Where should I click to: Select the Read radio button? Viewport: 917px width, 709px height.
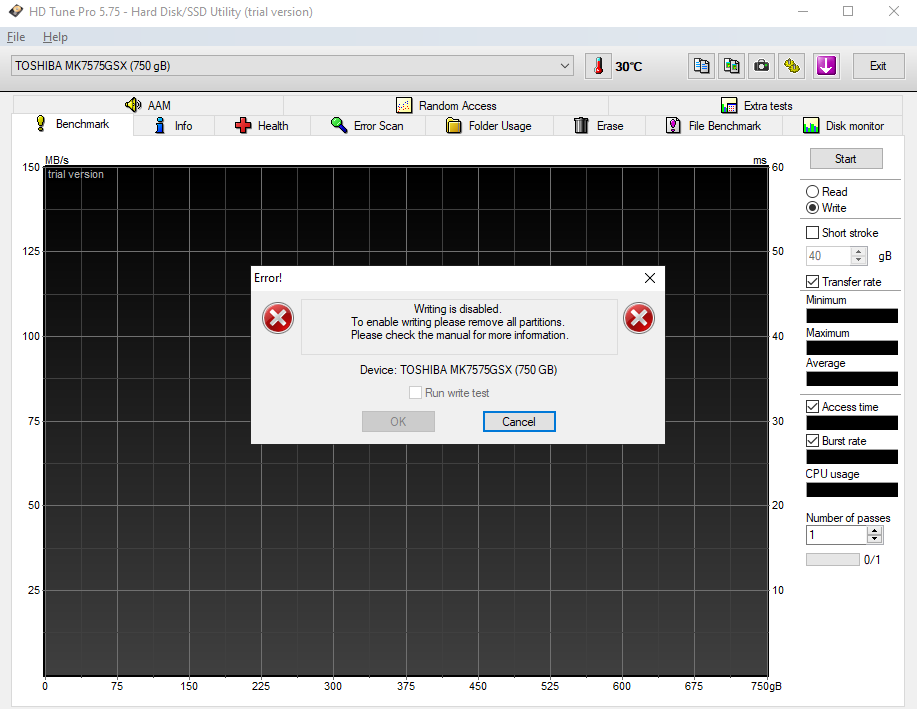[x=812, y=191]
